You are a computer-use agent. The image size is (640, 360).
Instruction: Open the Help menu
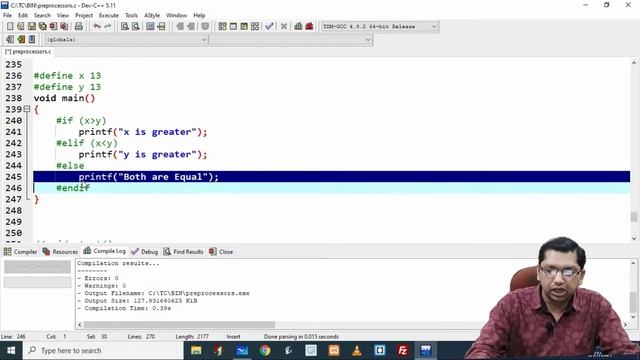pos(199,15)
